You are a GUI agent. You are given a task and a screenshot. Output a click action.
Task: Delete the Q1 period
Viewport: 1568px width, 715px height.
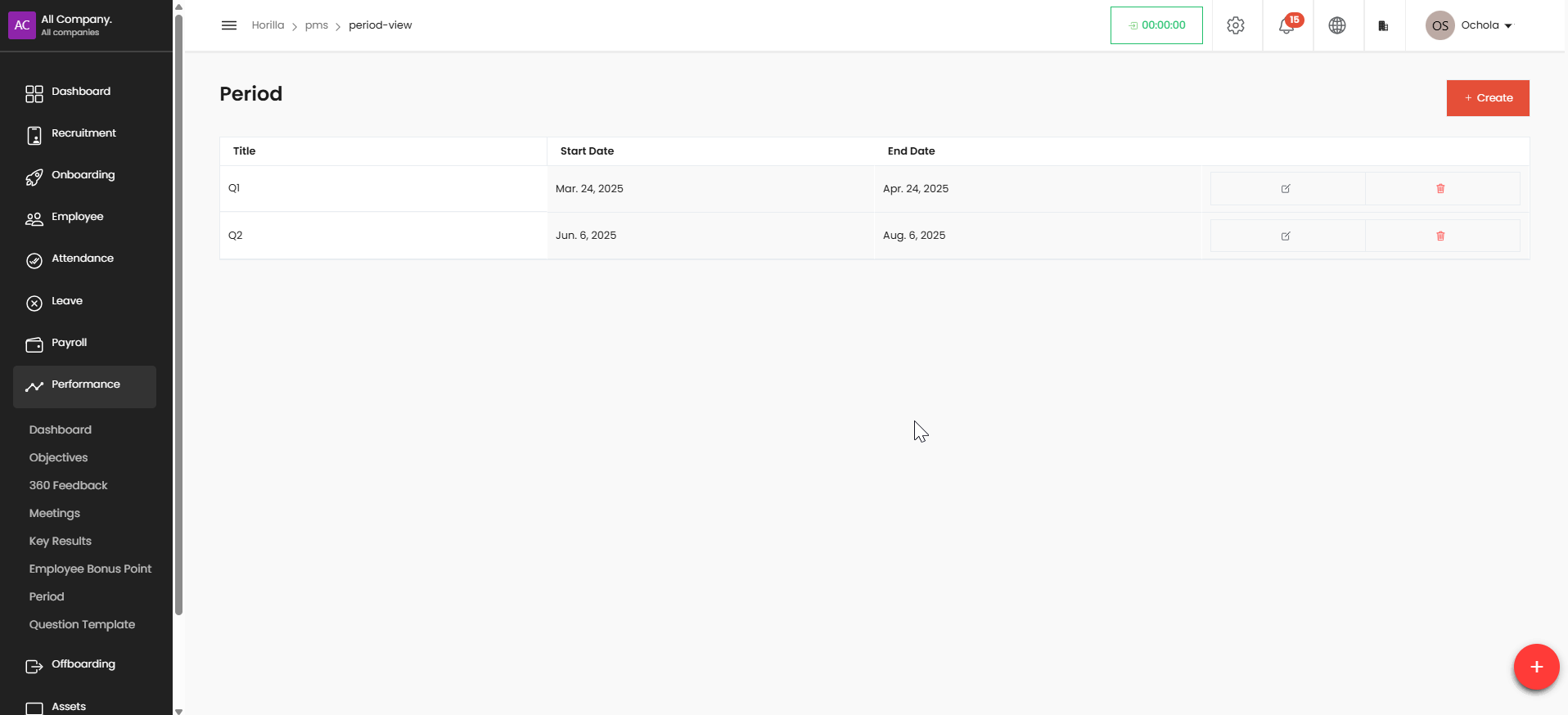tap(1441, 188)
